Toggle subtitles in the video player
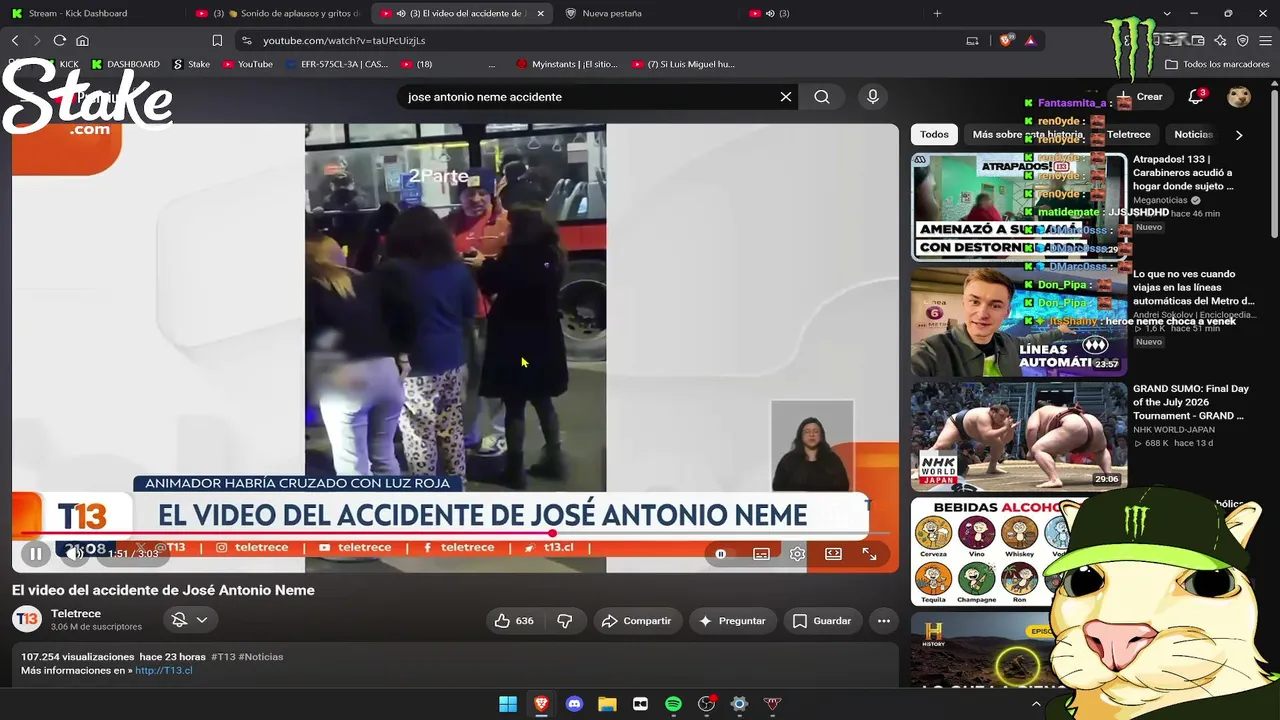The image size is (1280, 720). click(x=761, y=554)
